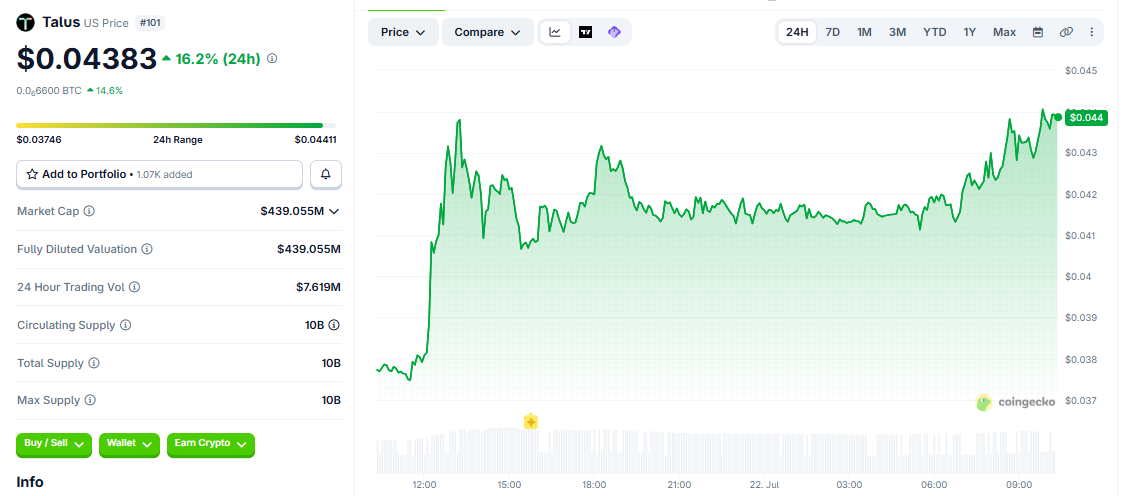The height and width of the screenshot is (496, 1122).
Task: Click the 22. Jul axis label
Action: click(x=764, y=485)
